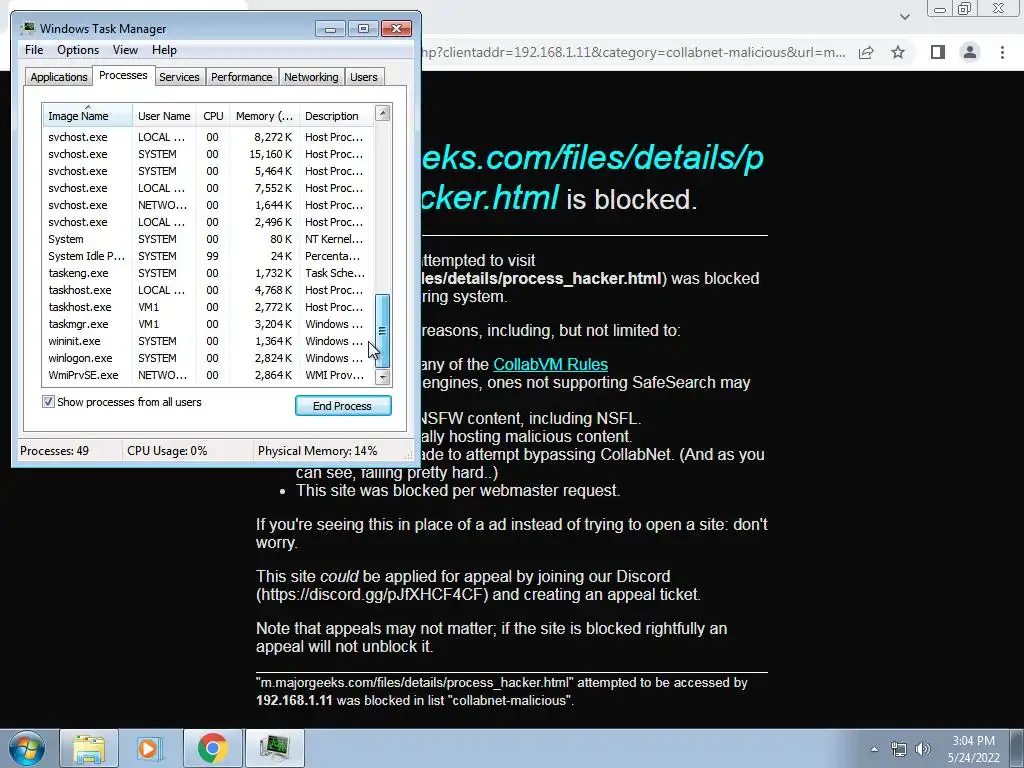Screen dimensions: 1024x768
Task: Sort by the Description column header
Action: click(336, 116)
